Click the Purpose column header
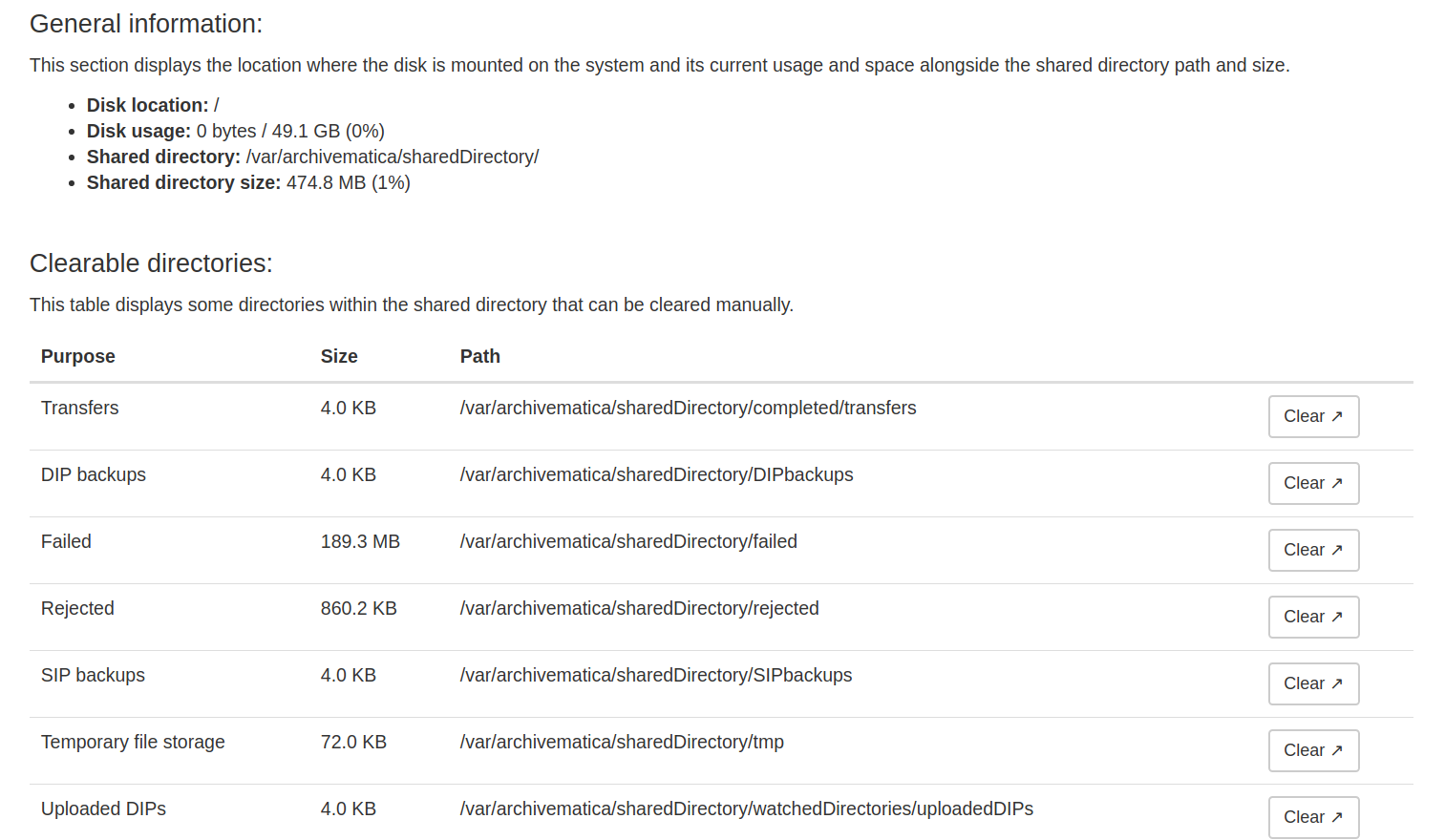The height and width of the screenshot is (840, 1445). (x=78, y=356)
